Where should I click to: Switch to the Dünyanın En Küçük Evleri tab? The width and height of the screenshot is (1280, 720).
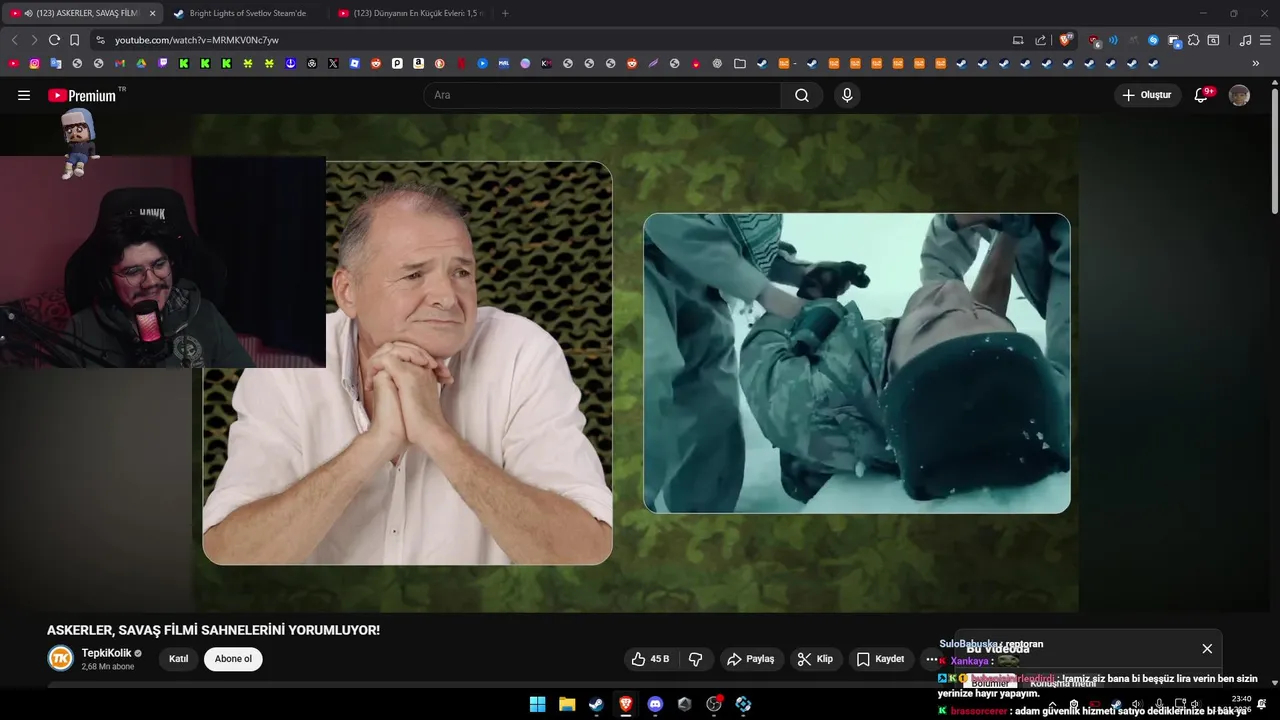[x=411, y=13]
